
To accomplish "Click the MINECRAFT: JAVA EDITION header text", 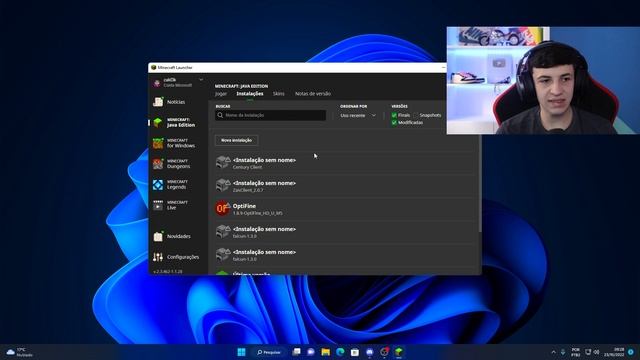I will pos(241,86).
